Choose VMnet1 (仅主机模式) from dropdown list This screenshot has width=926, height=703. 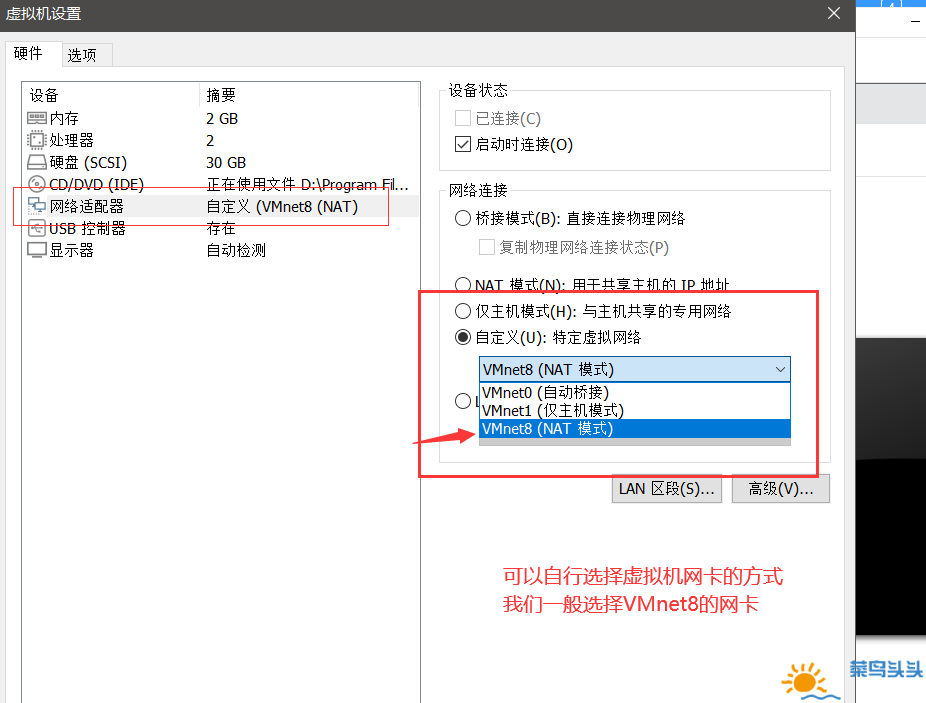click(x=635, y=410)
